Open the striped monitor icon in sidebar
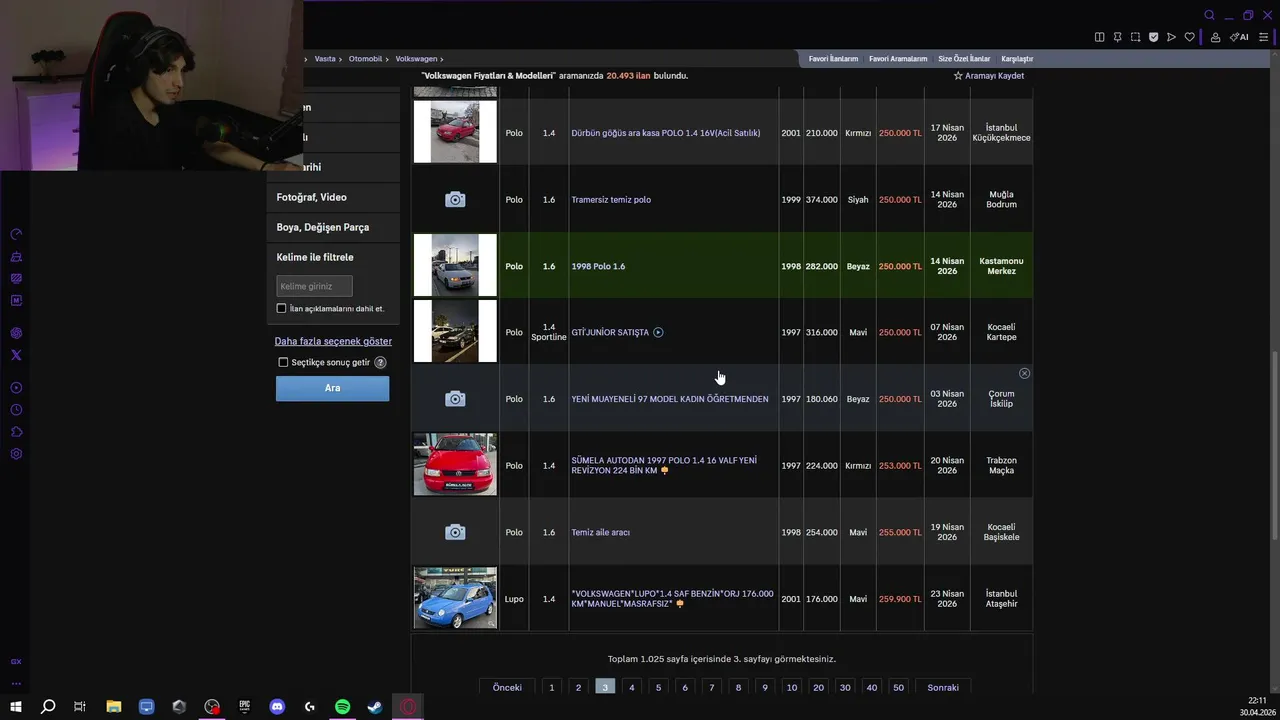 click(16, 278)
